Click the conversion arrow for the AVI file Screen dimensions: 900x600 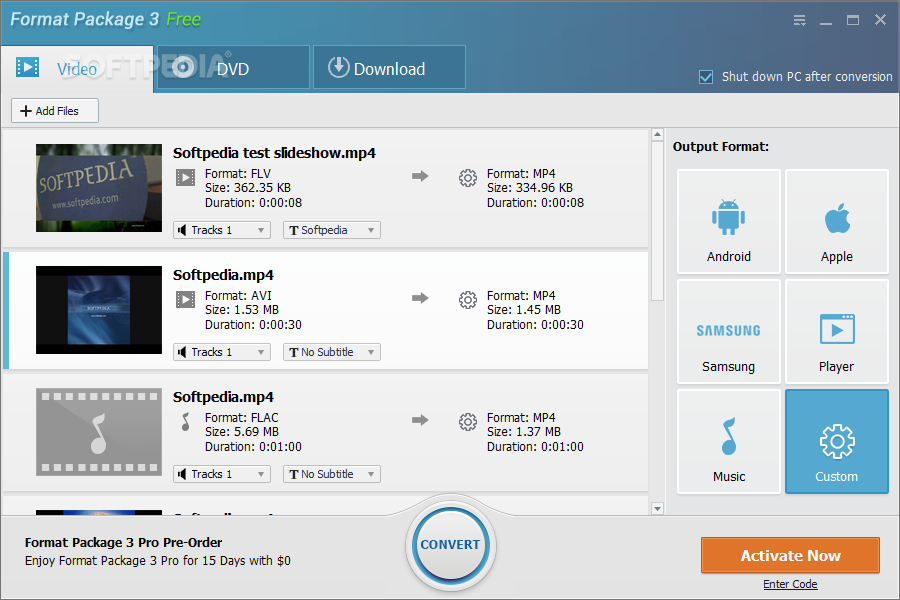point(420,297)
